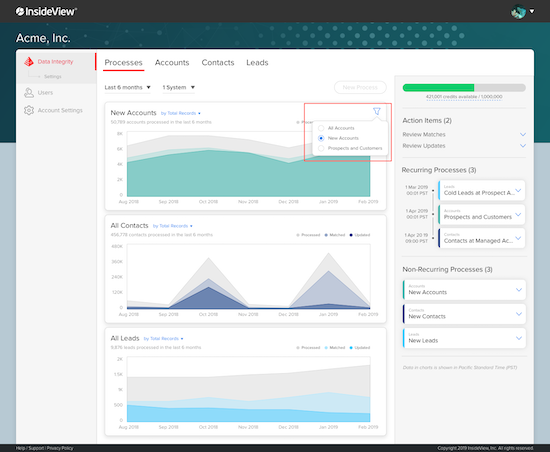Expand Contacts at Managed Ac... process
Viewport: 550px width, 452px height.
(518, 238)
